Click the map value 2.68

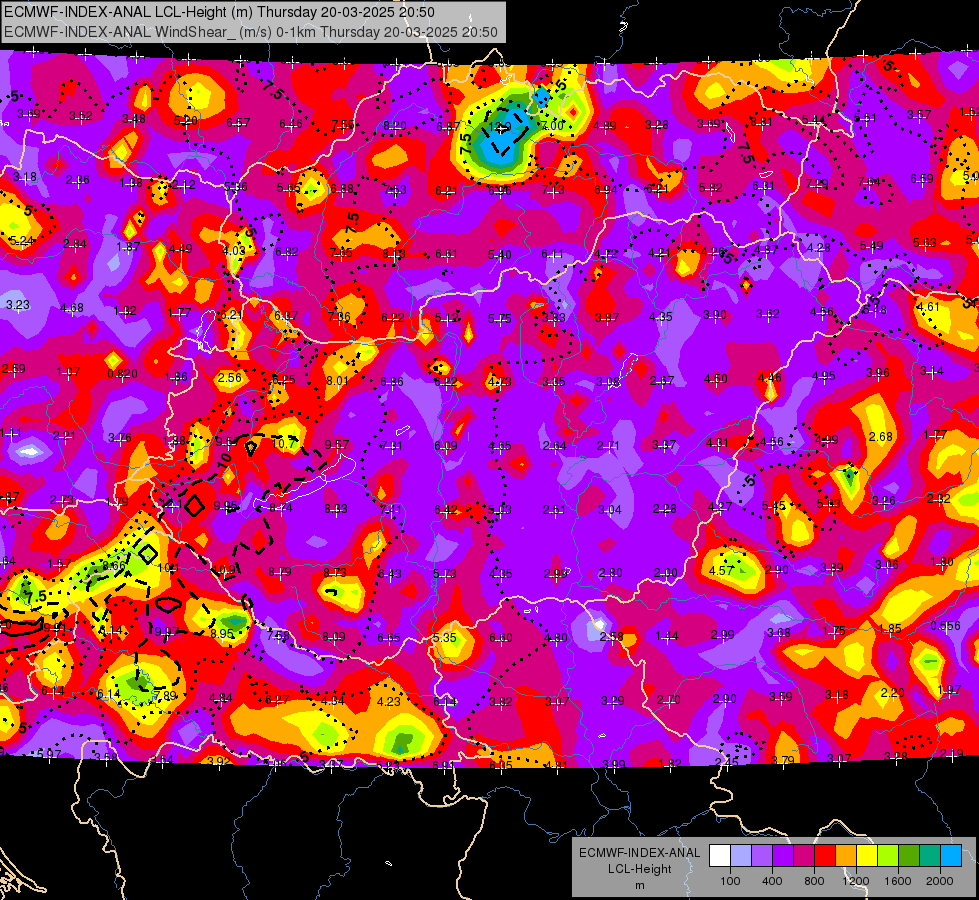click(x=880, y=437)
